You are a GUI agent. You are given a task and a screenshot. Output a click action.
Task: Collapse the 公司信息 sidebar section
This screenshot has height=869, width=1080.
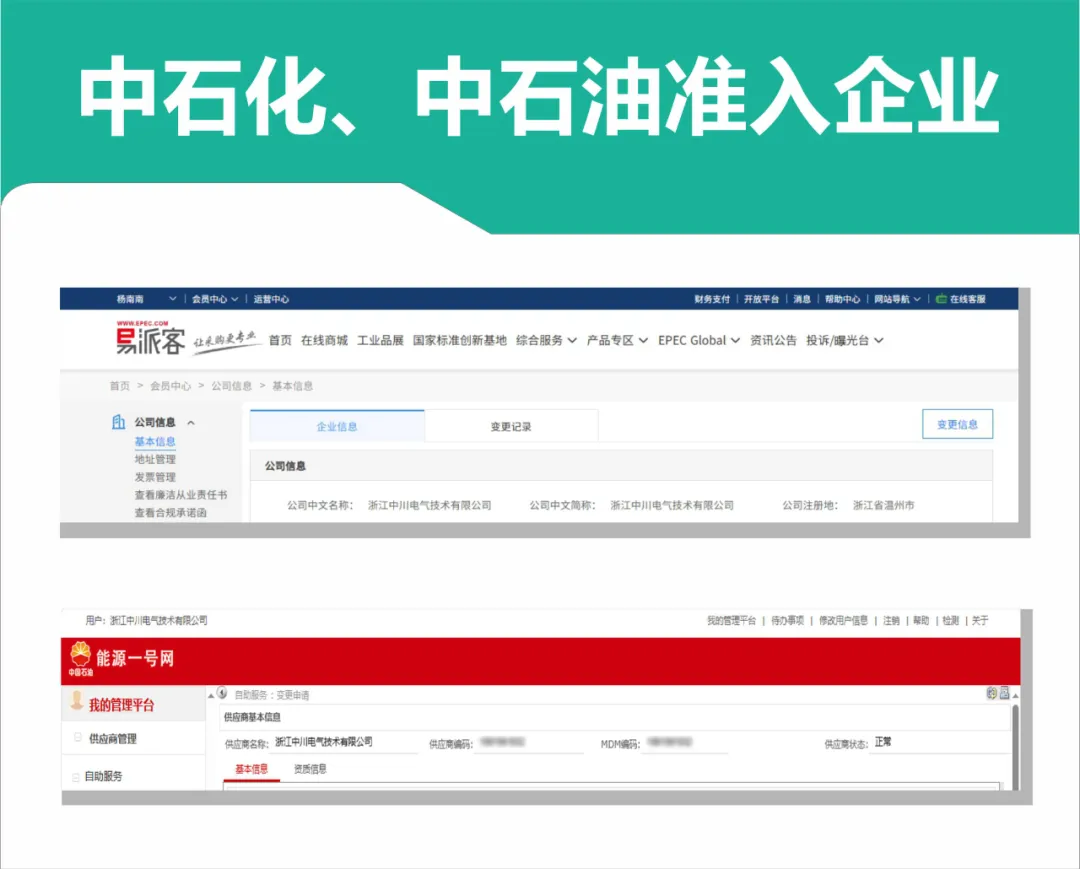(191, 423)
